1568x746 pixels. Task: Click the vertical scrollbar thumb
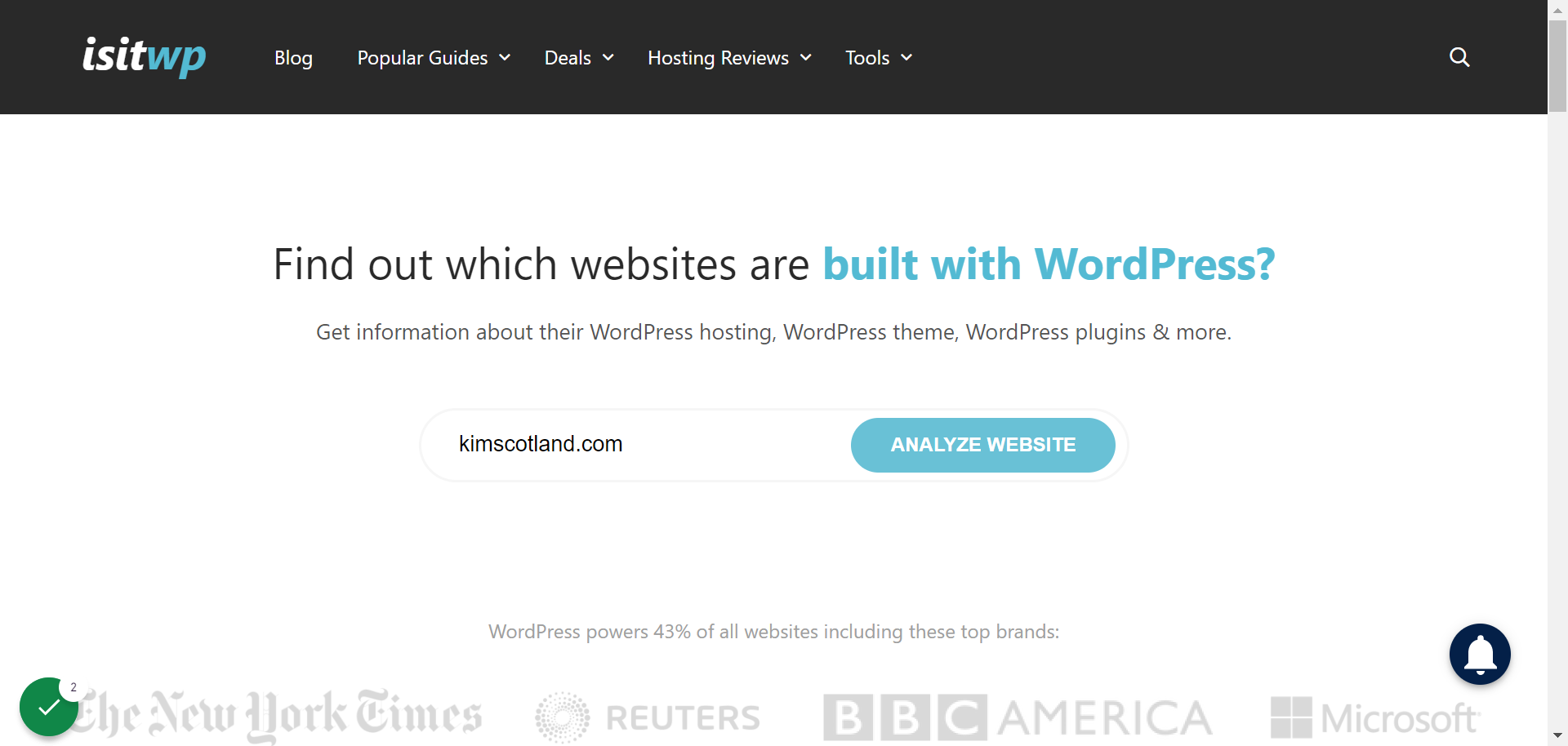pyautogui.click(x=1557, y=66)
